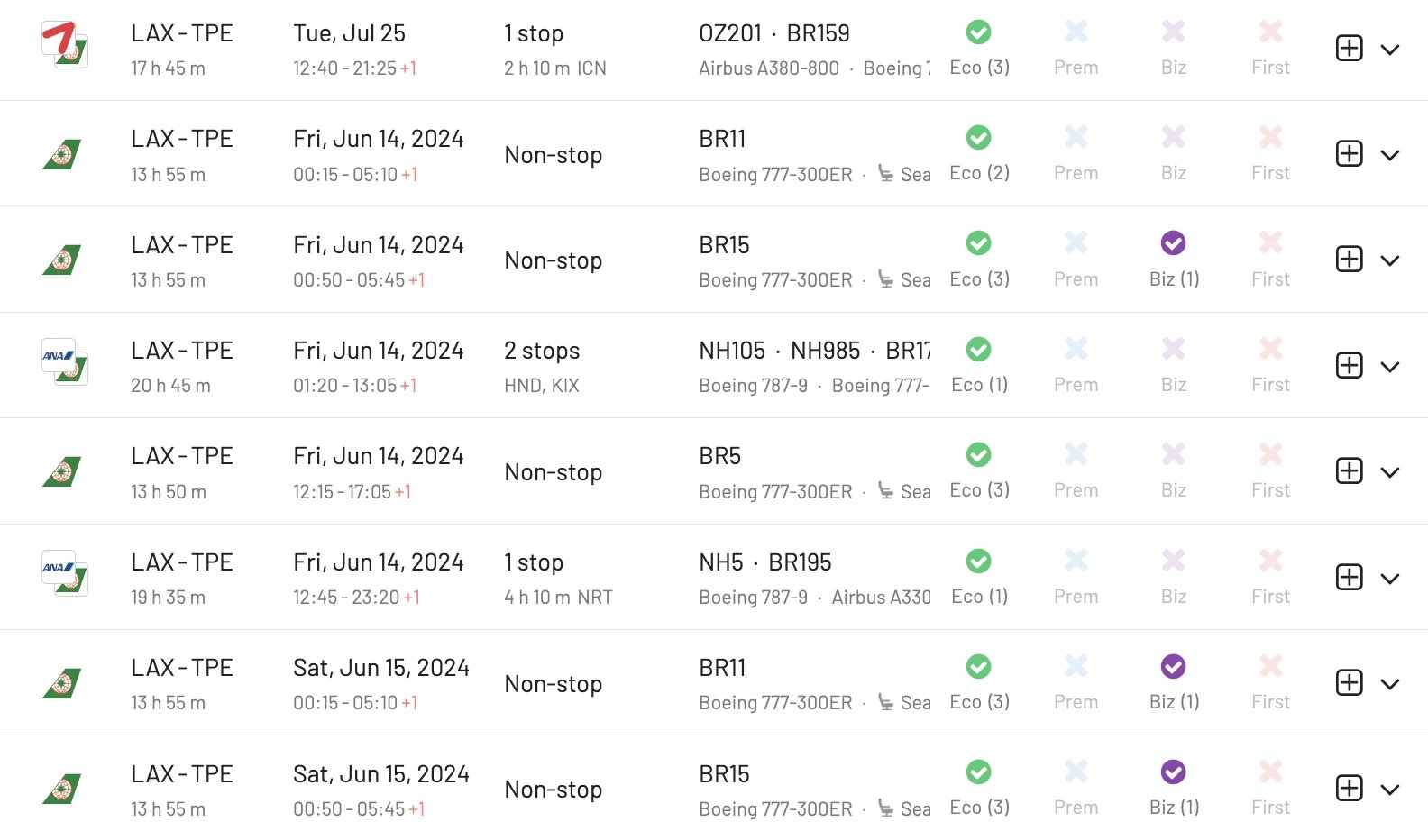
Task: Click EVA Air logo on the BR5 flight row
Action: (62, 471)
